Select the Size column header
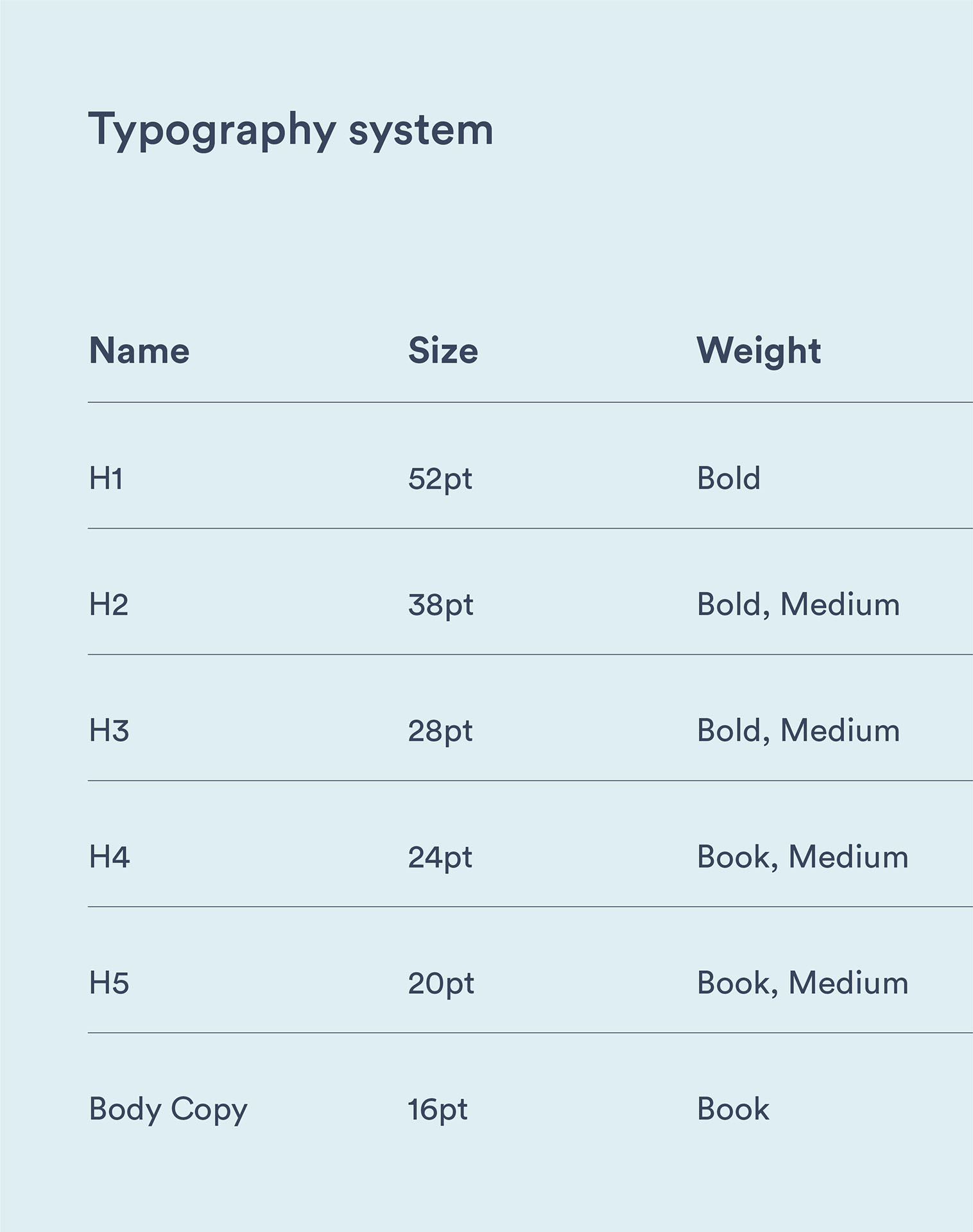This screenshot has height=1232, width=973. (x=443, y=351)
